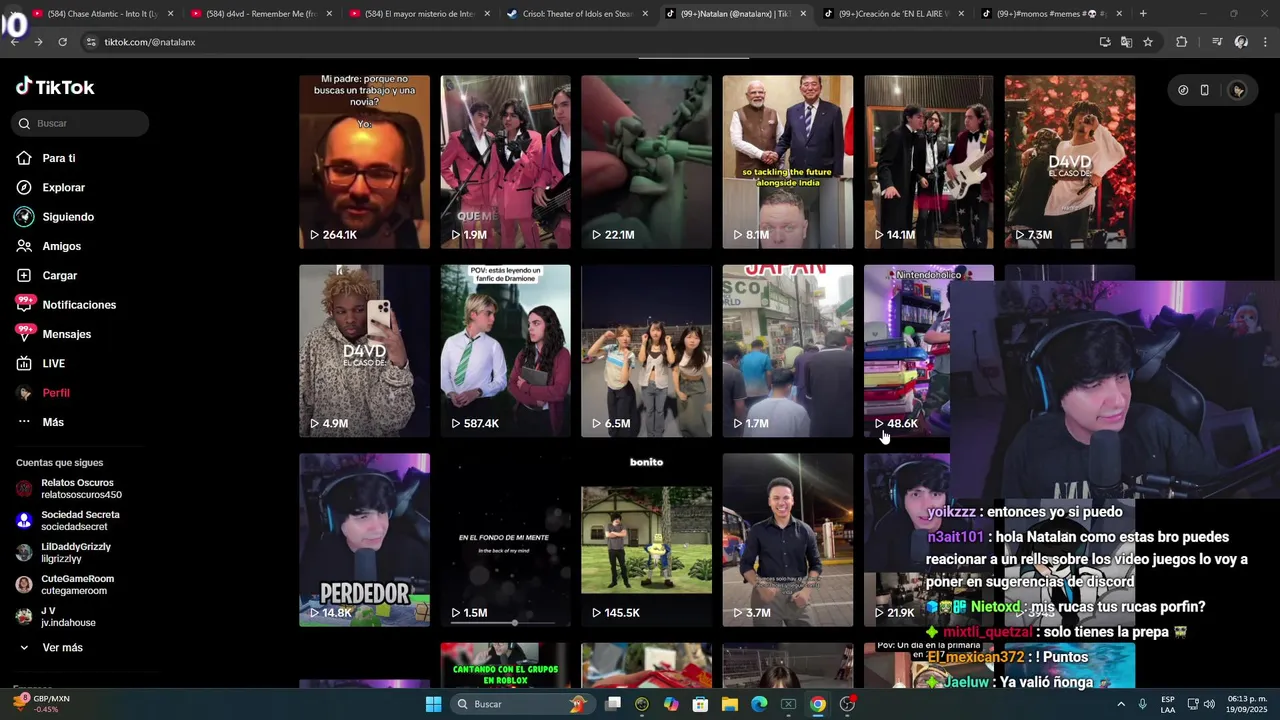Open the video with 22.1M views
1280x720 pixels.
click(646, 161)
